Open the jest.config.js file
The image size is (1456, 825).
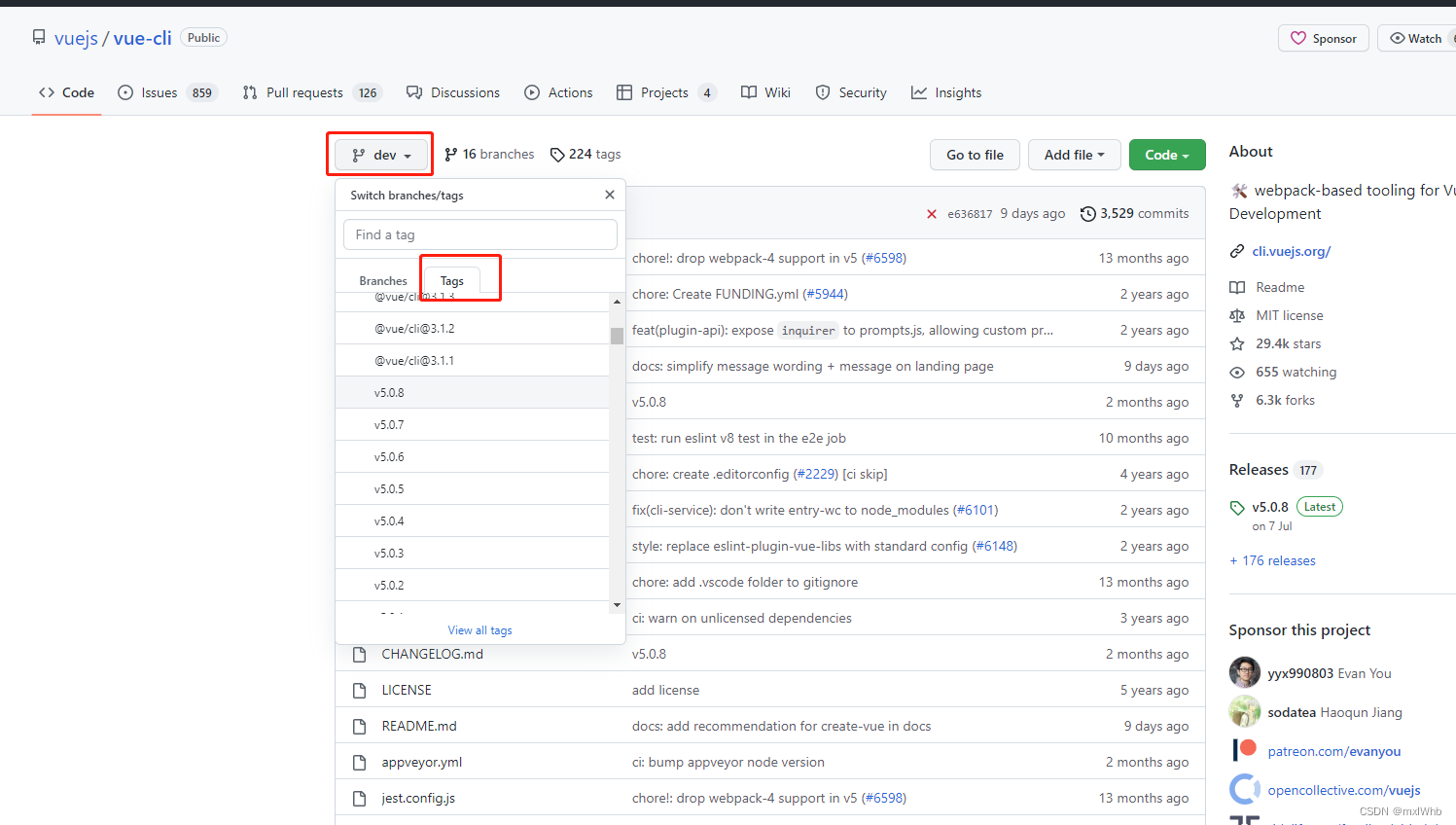tap(418, 798)
